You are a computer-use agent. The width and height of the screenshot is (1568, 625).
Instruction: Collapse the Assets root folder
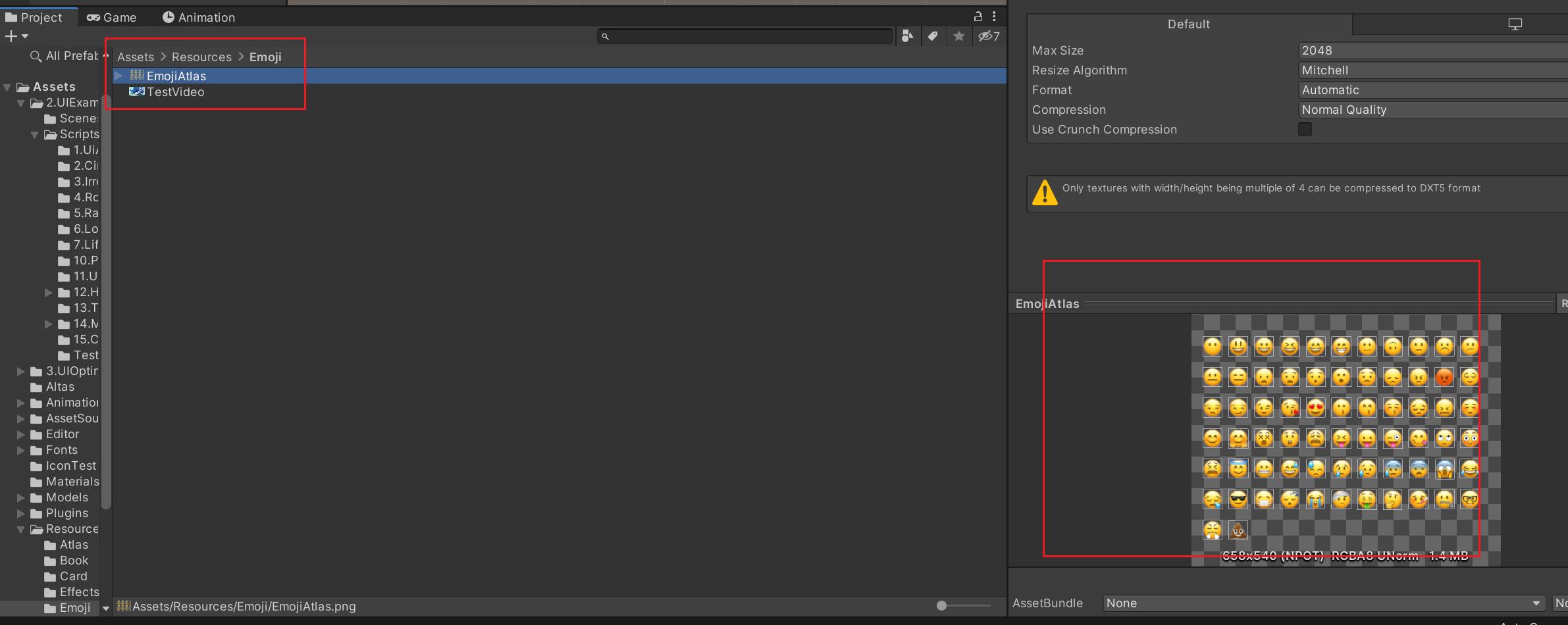click(7, 87)
